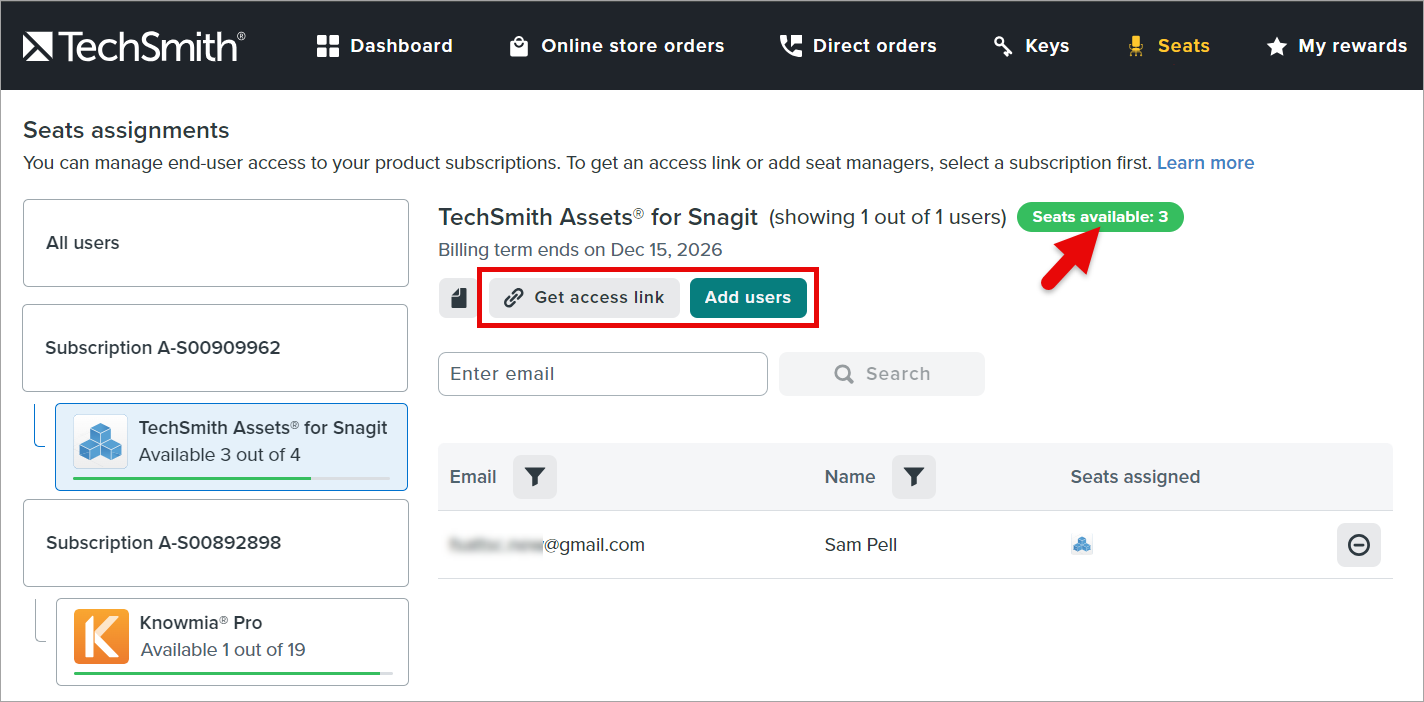Screen dimensions: 1424x702
Task: Click the Dashboard grid icon
Action: (x=328, y=46)
